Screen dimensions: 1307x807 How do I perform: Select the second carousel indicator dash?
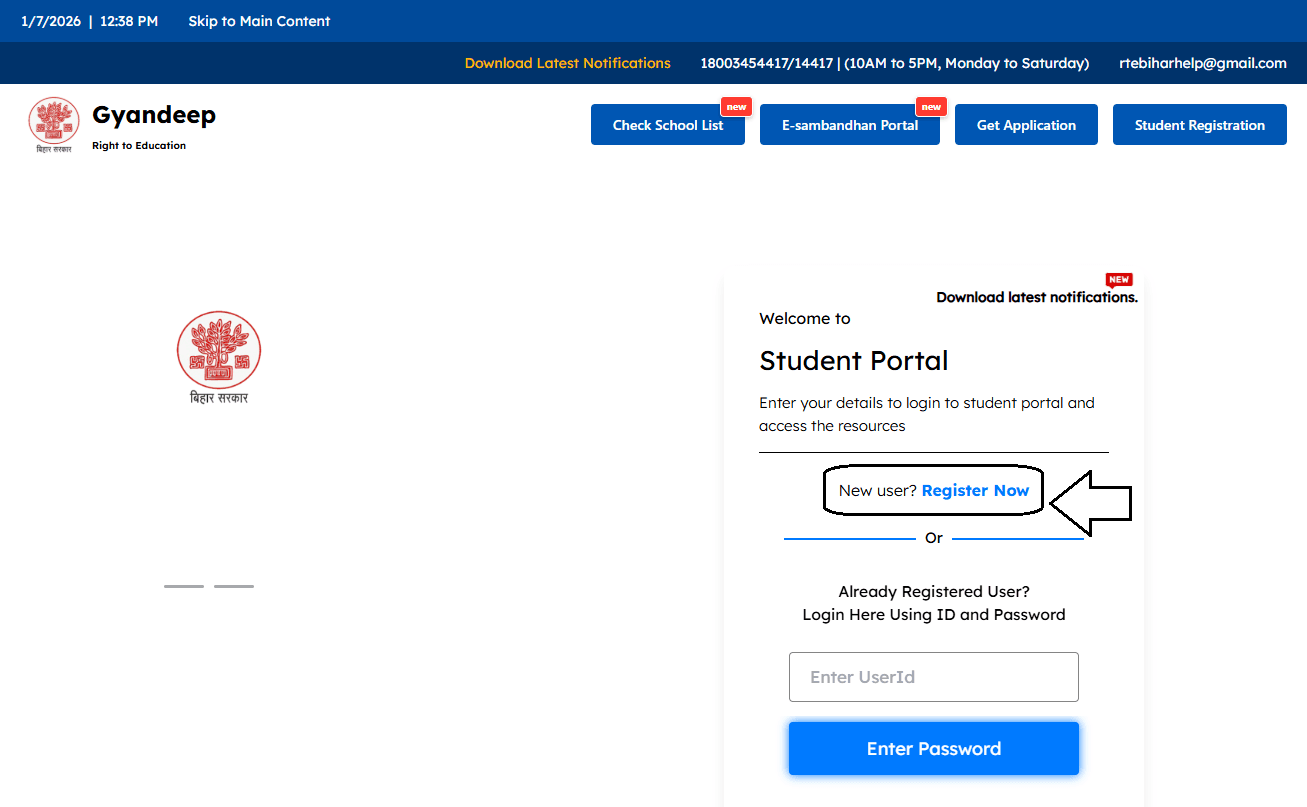tap(234, 585)
